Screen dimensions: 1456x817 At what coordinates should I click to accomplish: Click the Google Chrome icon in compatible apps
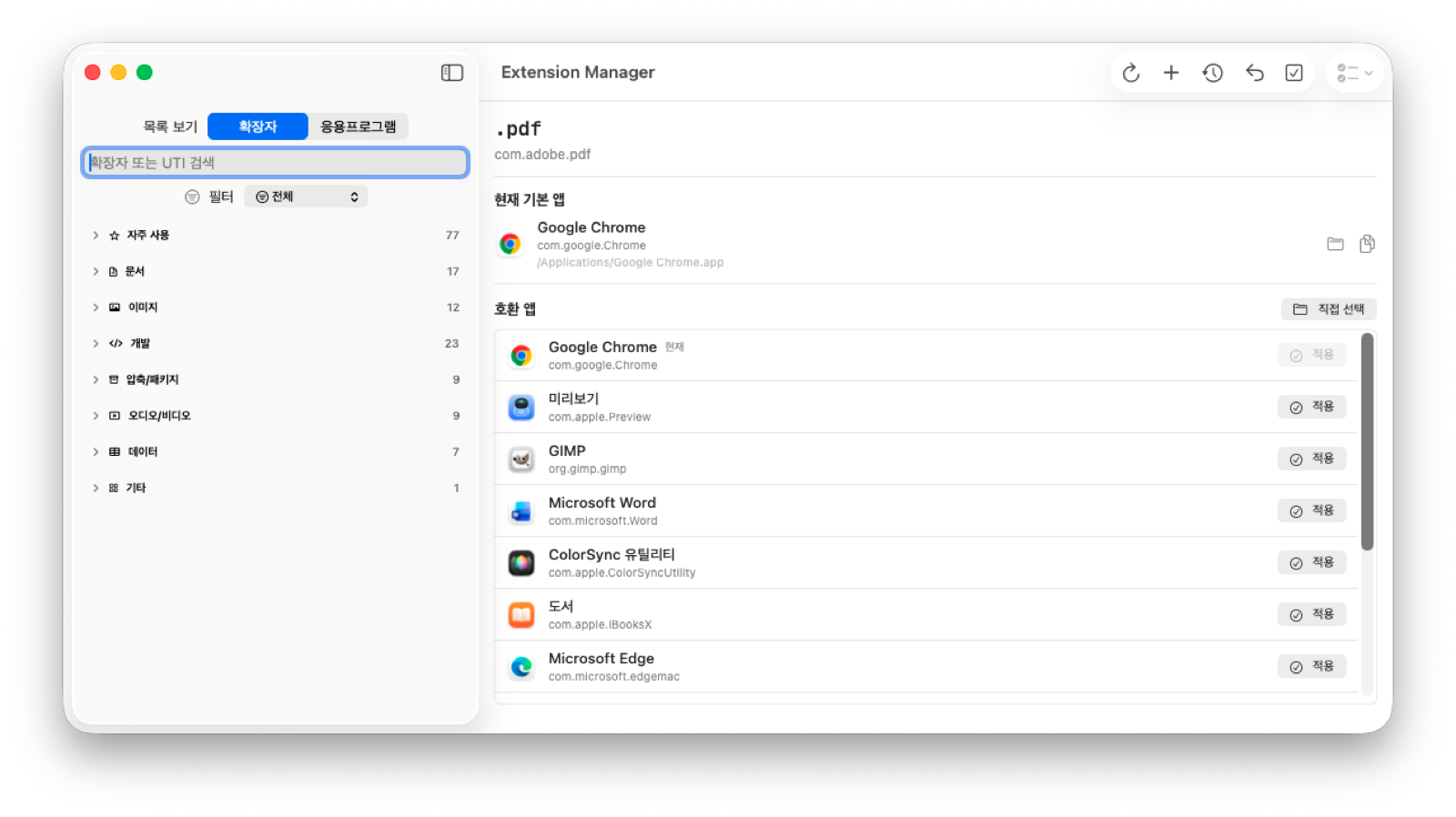(x=521, y=356)
